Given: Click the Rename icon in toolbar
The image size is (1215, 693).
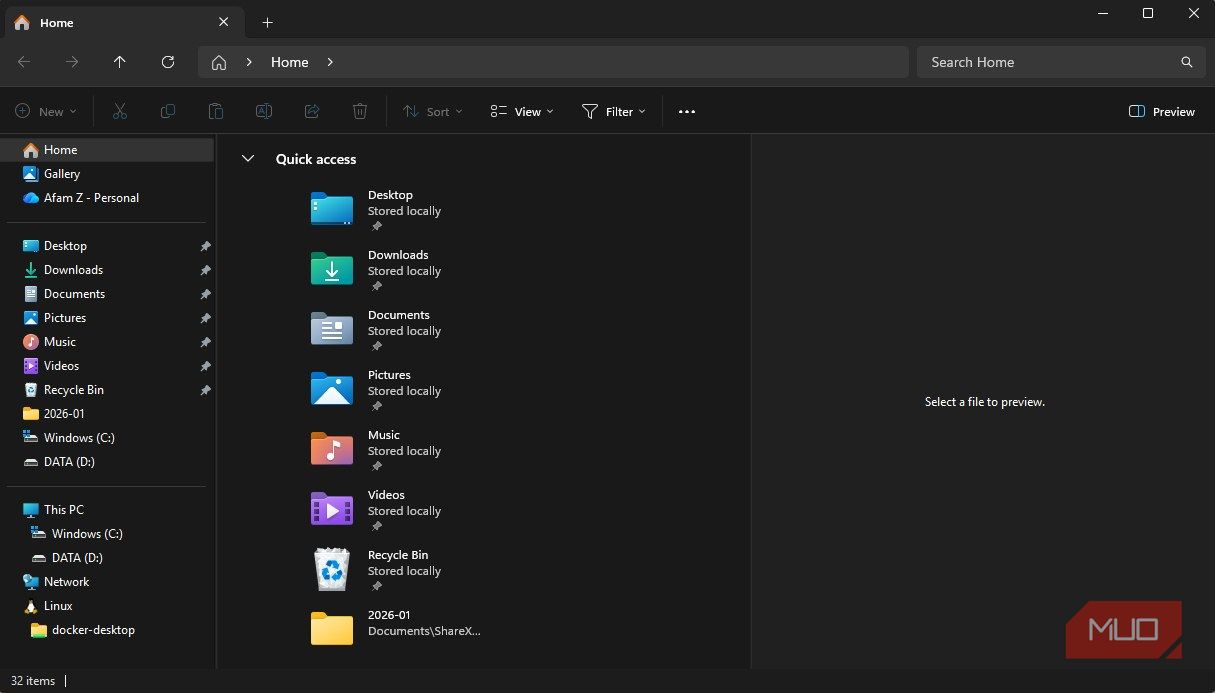Looking at the screenshot, I should tap(264, 112).
